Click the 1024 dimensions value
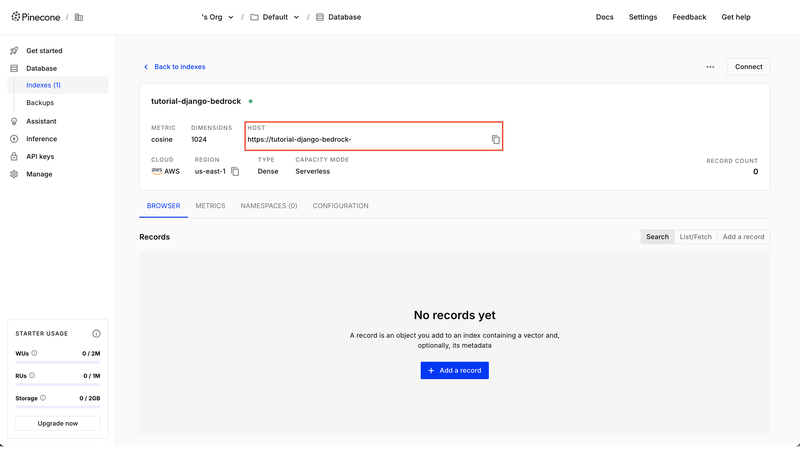Image resolution: width=800 pixels, height=472 pixels. [x=199, y=139]
